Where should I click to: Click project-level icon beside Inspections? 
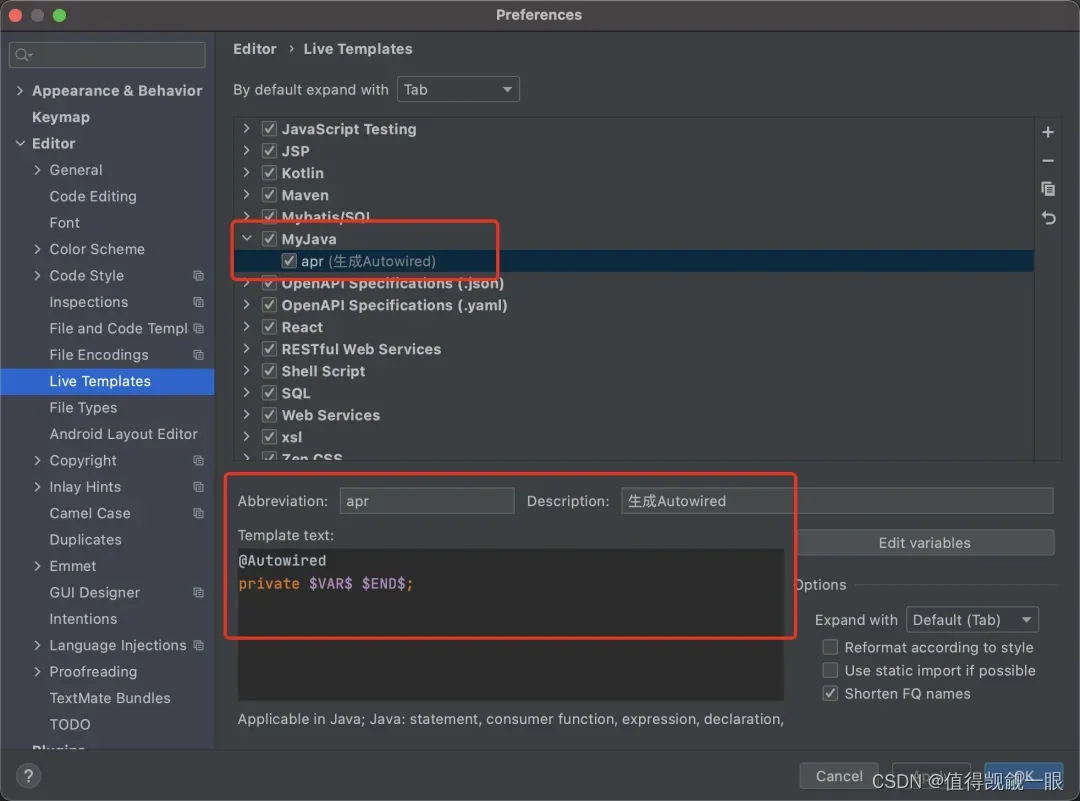click(198, 302)
